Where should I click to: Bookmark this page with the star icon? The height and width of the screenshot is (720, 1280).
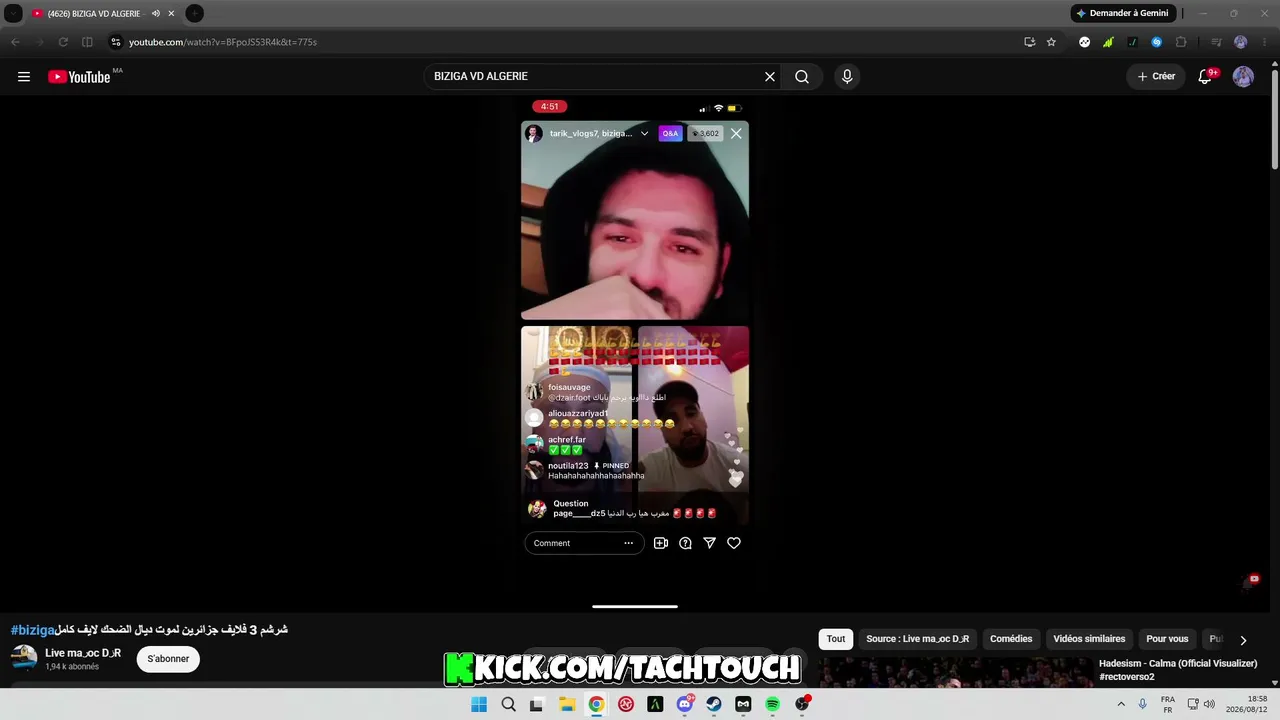(x=1051, y=42)
